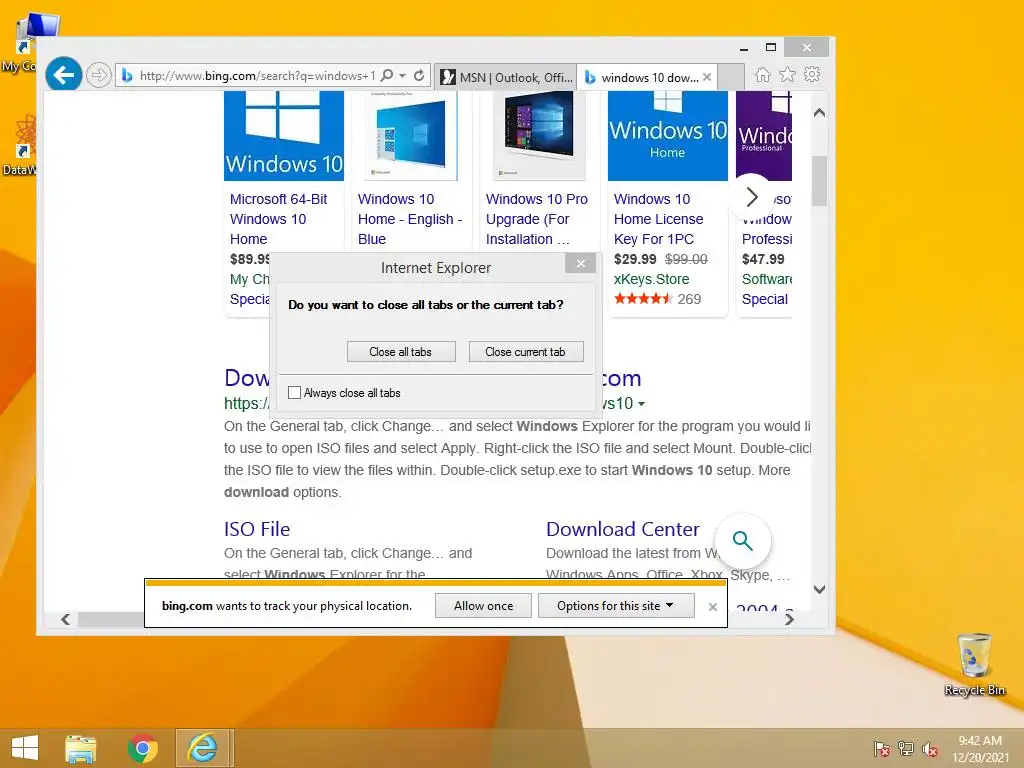
Task: Click the floating search magnifier button
Action: pyautogui.click(x=743, y=541)
